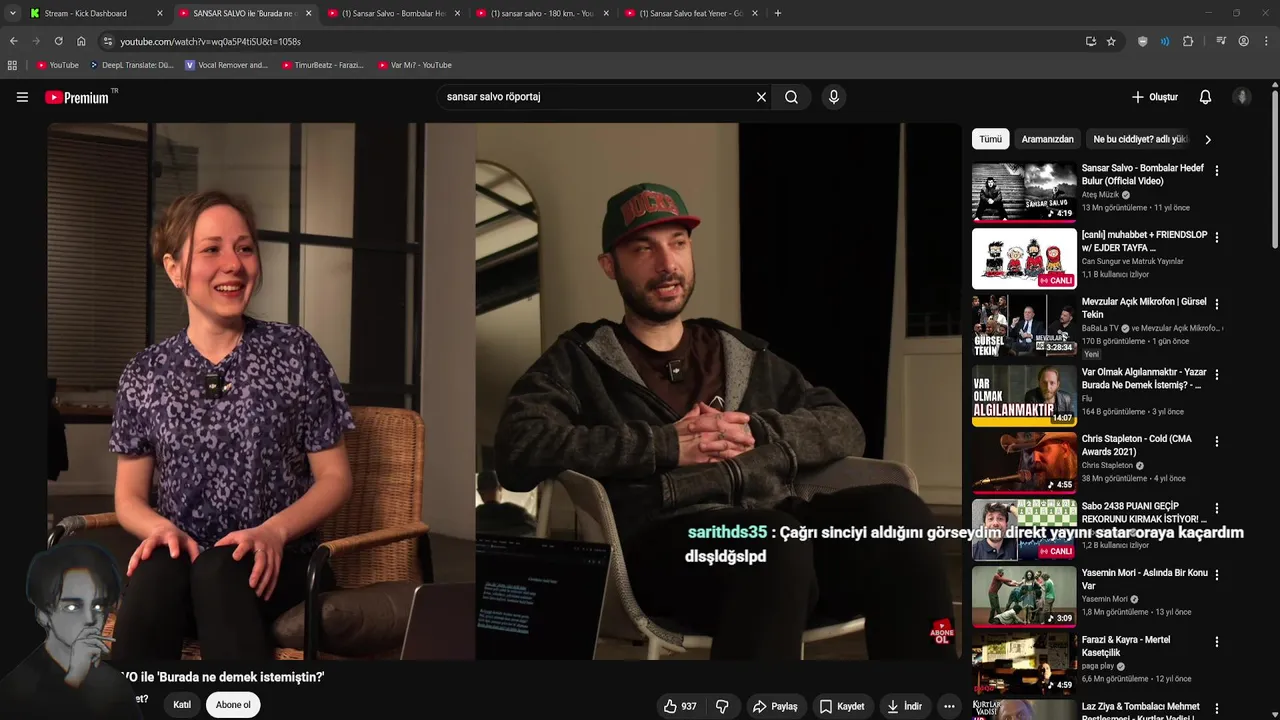The image size is (1280, 720).
Task: Open options for Bombalar Hedef Bulur video
Action: point(1217,171)
